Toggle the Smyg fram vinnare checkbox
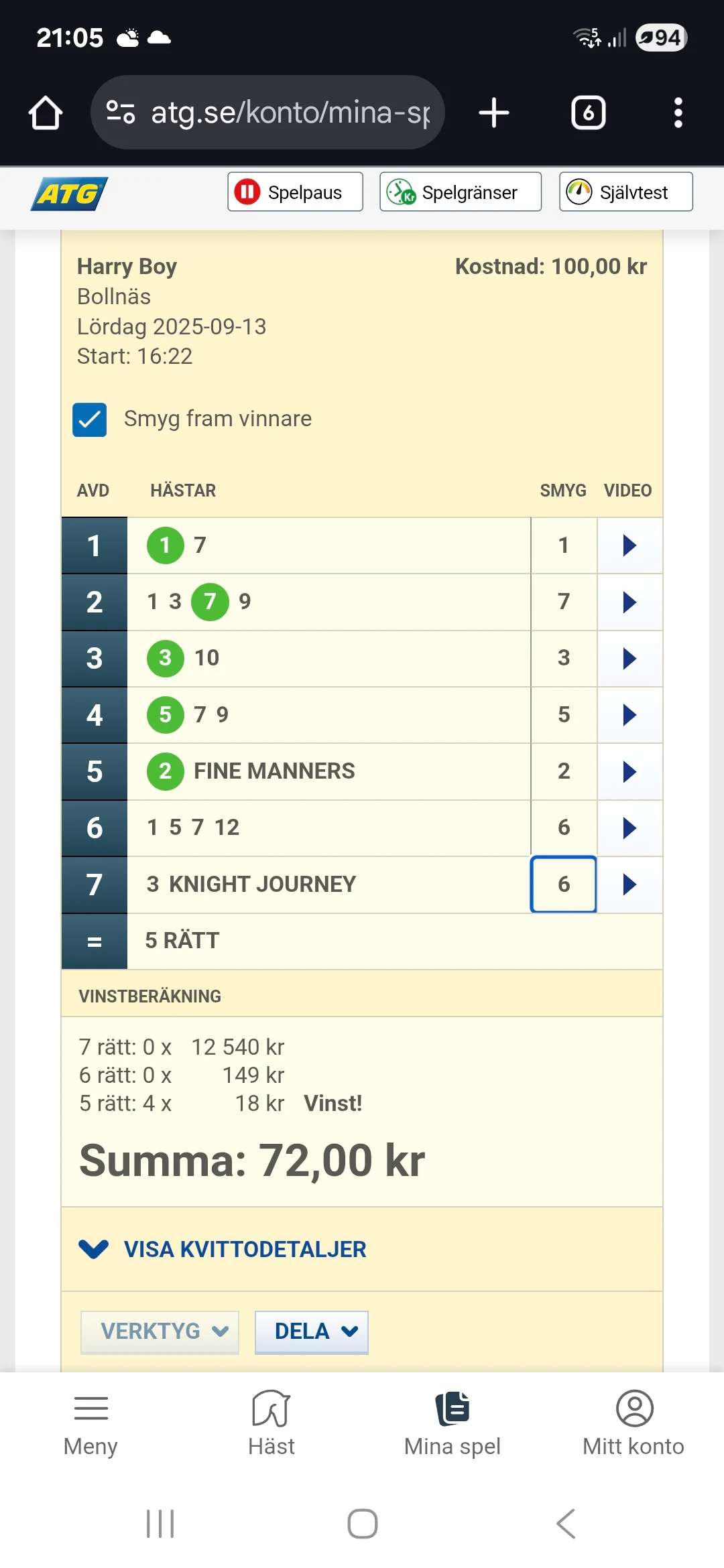Image resolution: width=724 pixels, height=1568 pixels. pyautogui.click(x=90, y=419)
